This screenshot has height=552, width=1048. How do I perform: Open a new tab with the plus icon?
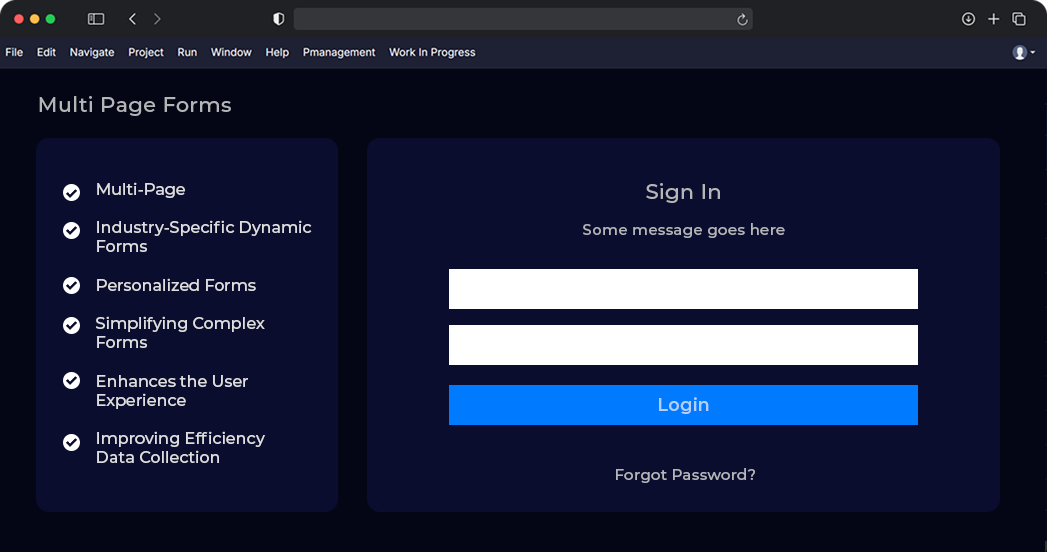pos(993,19)
